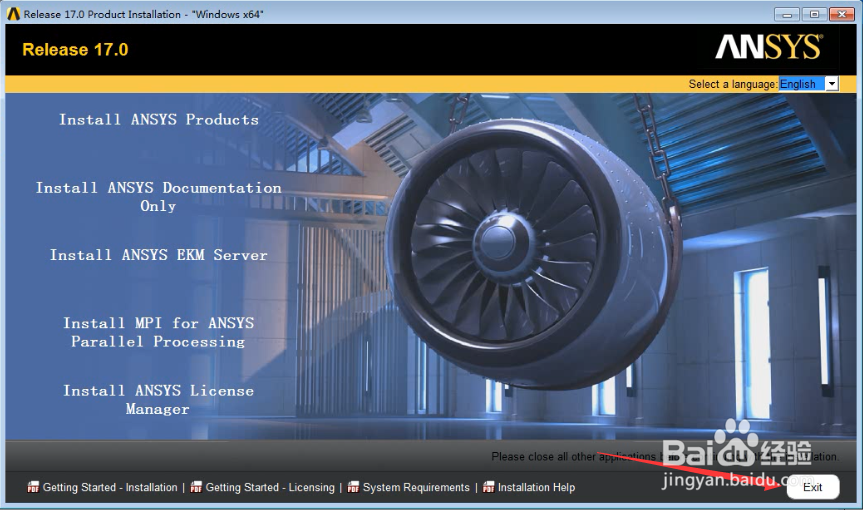This screenshot has height=510, width=863.
Task: Click Install ANSYS Products
Action: (159, 120)
